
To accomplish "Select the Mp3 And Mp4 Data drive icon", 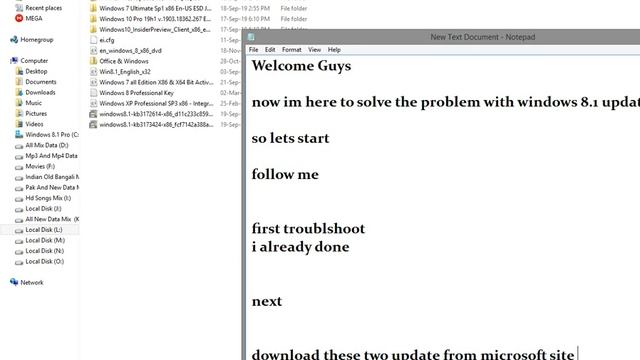I will 19,156.
